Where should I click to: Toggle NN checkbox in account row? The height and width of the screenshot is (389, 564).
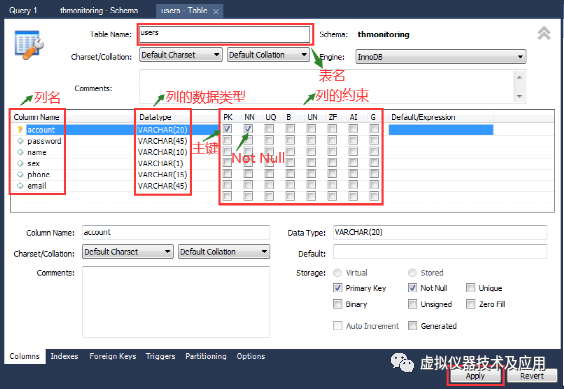pyautogui.click(x=248, y=128)
